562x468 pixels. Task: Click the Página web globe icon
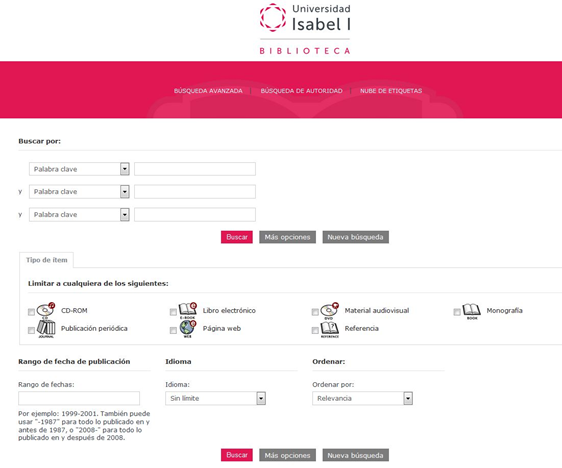[x=187, y=329]
